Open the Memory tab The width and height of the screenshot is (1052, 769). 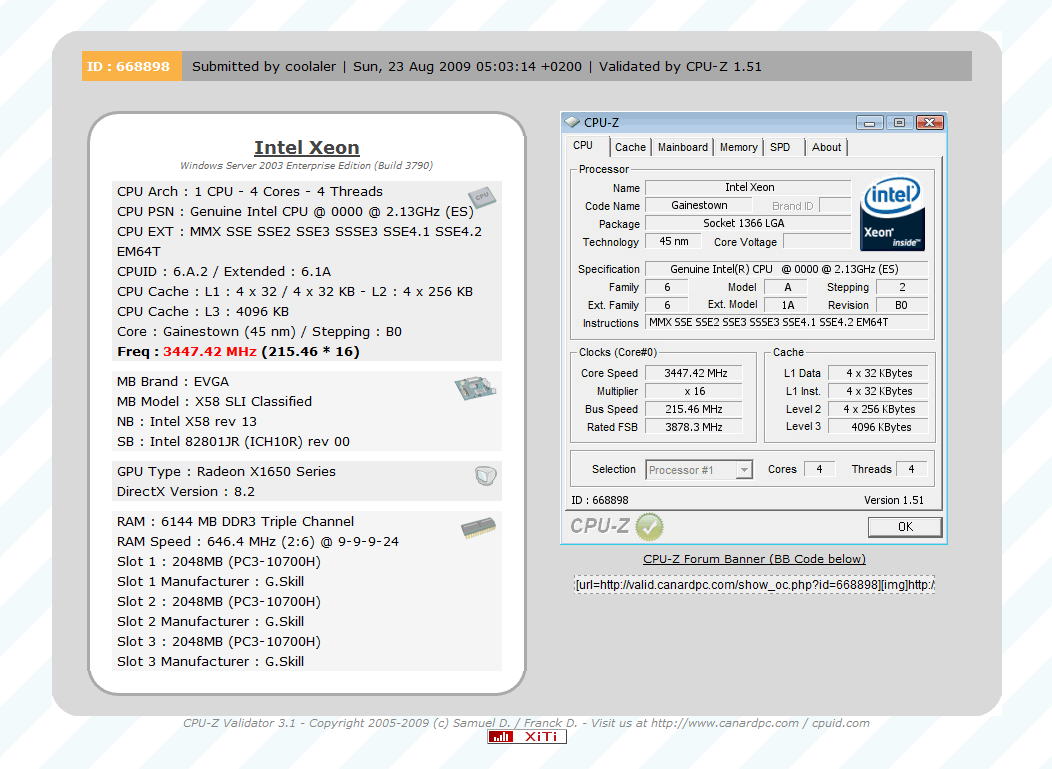coord(738,147)
